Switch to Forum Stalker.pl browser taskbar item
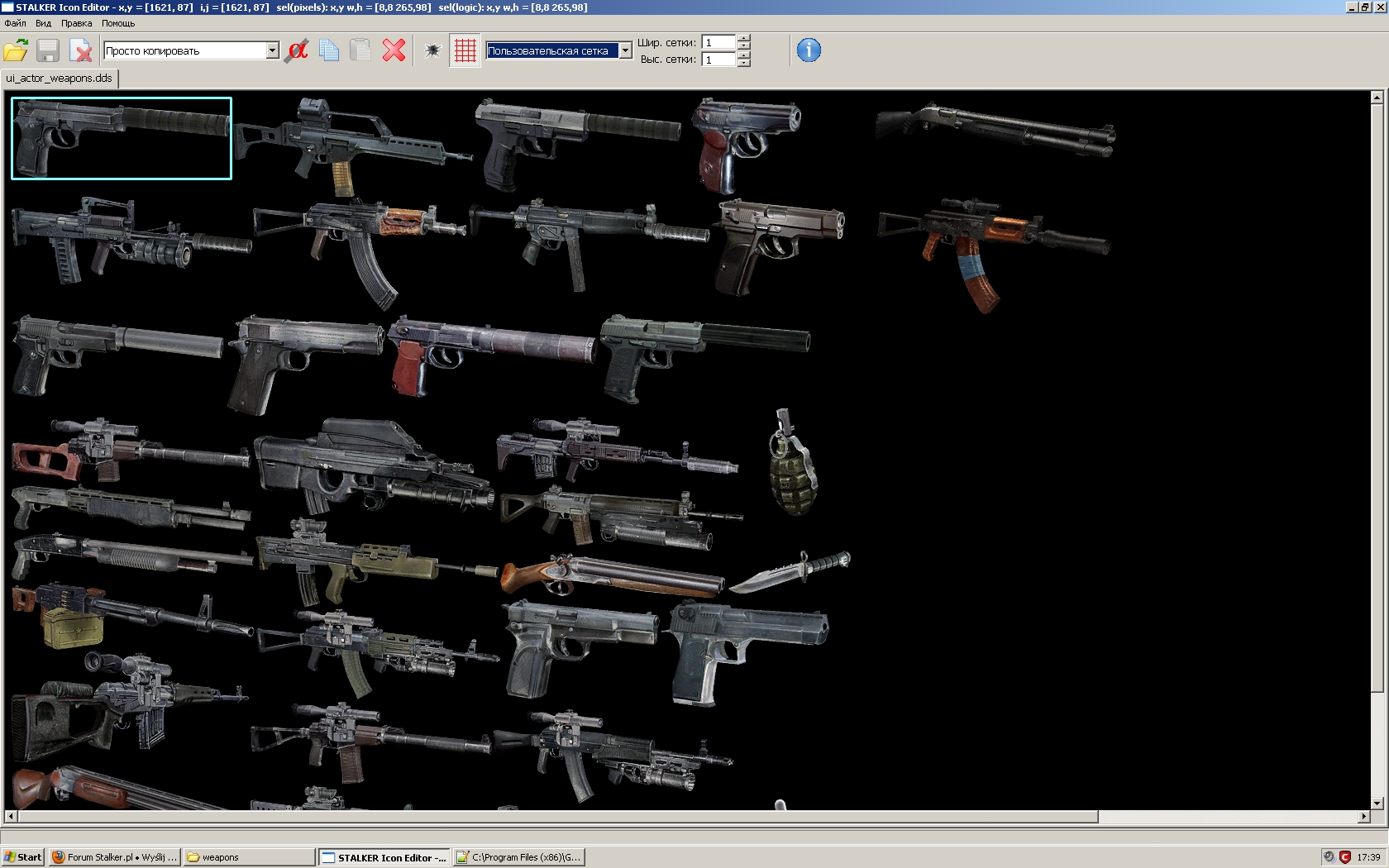The width and height of the screenshot is (1389, 868). (114, 857)
